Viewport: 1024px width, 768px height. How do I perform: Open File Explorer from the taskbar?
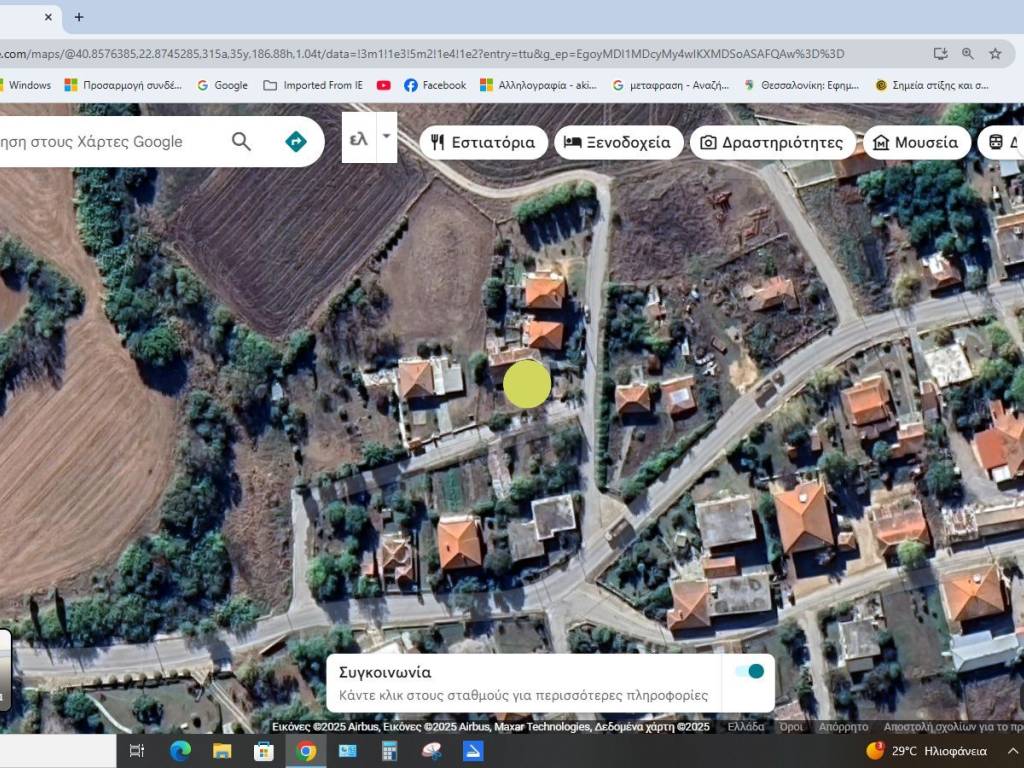point(222,751)
